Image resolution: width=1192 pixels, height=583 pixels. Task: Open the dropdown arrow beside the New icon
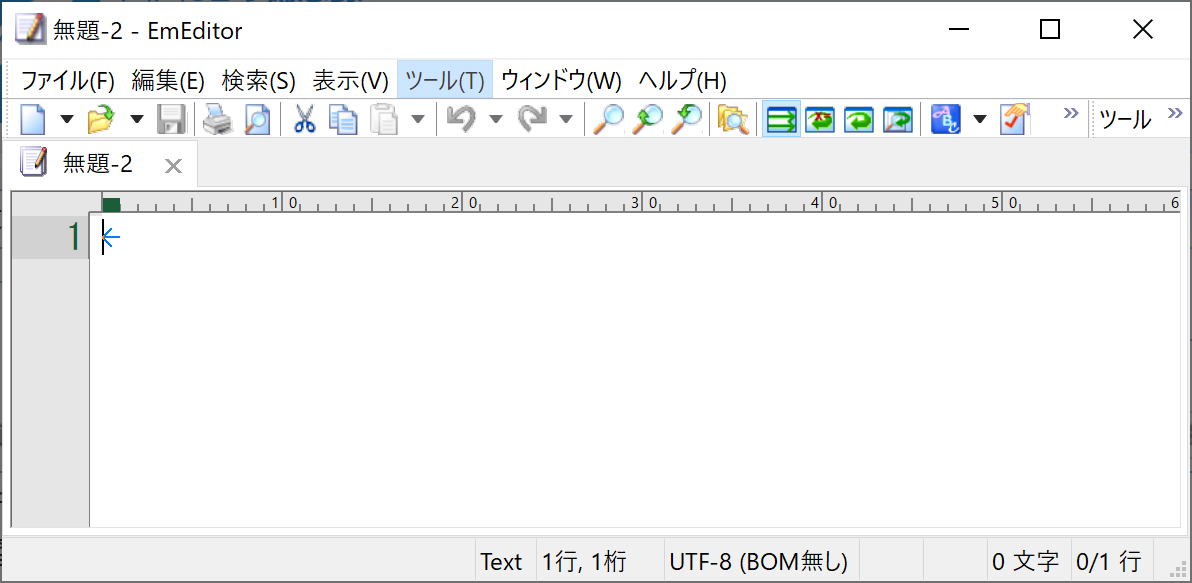[x=68, y=119]
